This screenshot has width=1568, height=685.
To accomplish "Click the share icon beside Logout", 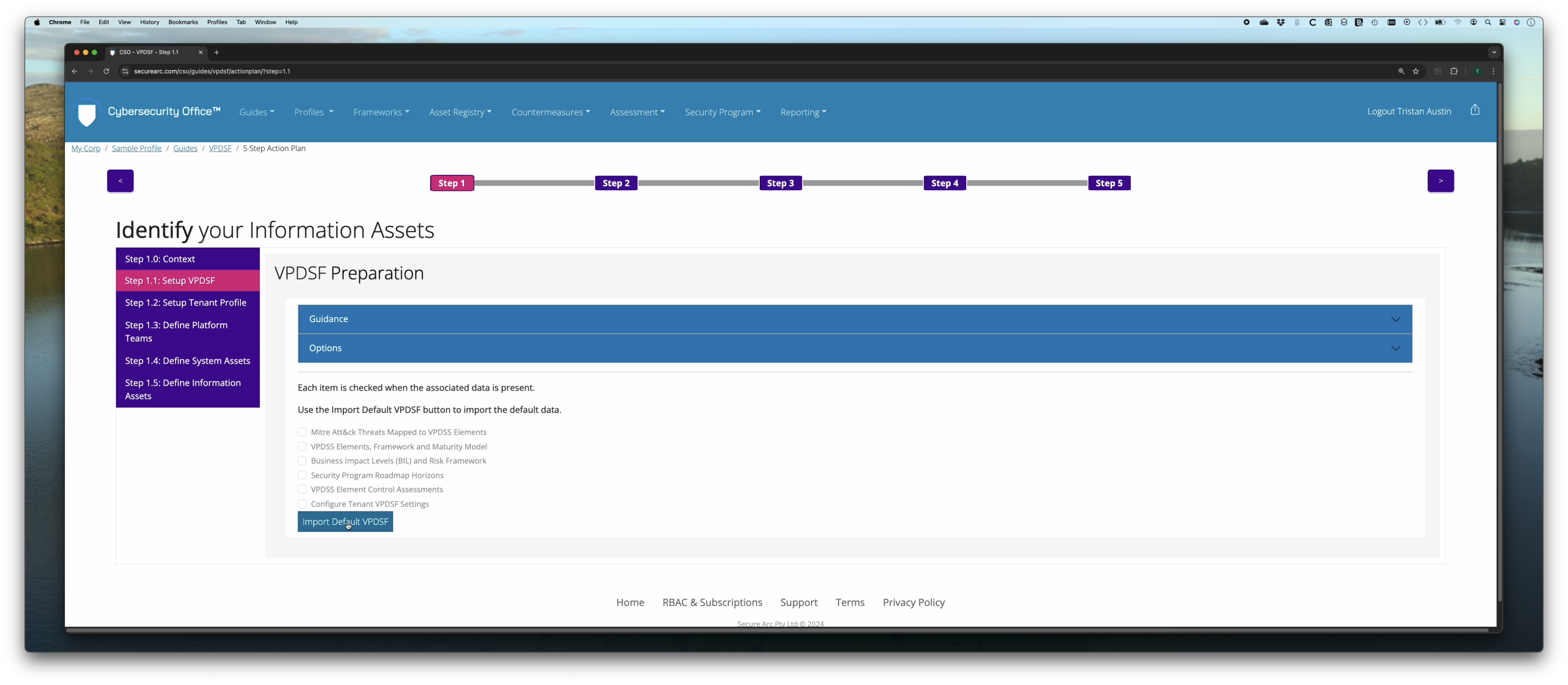I will pos(1475,110).
